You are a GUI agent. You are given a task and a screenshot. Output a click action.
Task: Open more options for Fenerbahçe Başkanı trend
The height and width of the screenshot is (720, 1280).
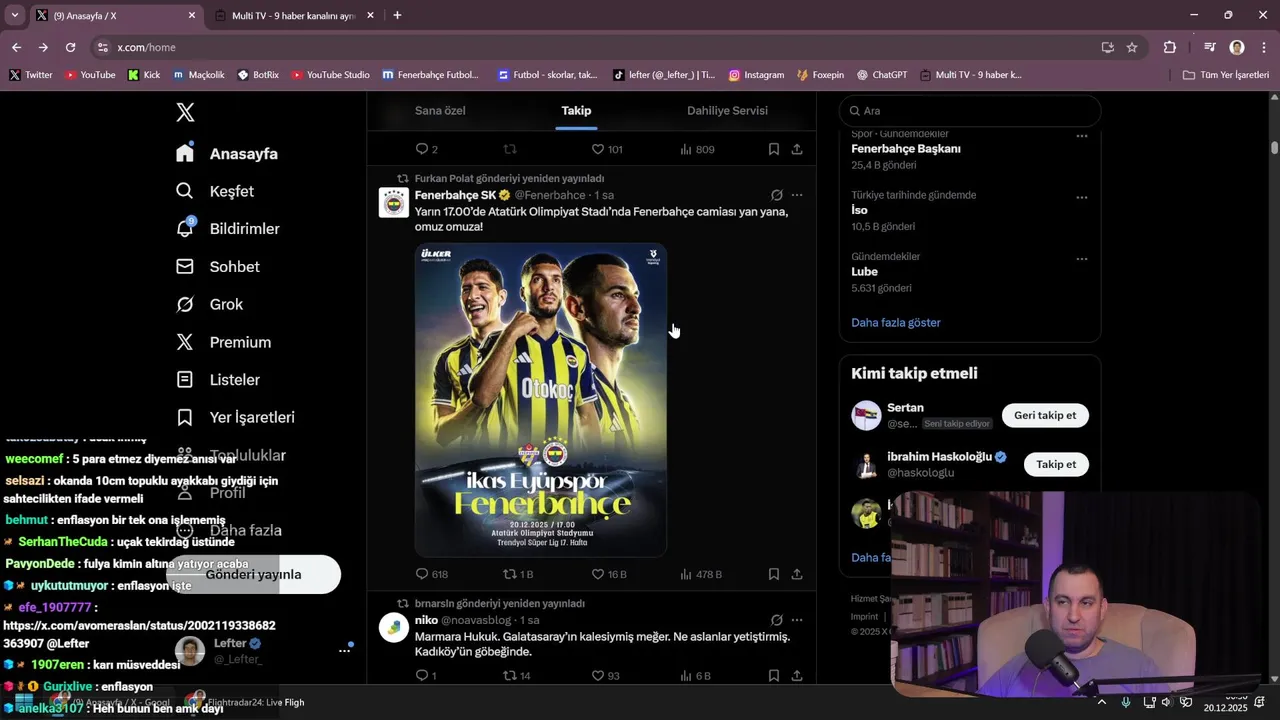(1082, 136)
